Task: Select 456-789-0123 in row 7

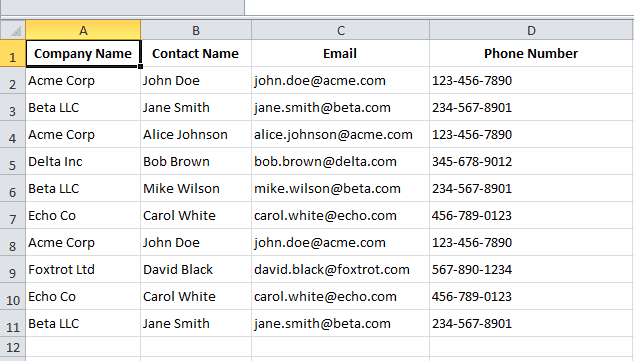Action: 532,215
